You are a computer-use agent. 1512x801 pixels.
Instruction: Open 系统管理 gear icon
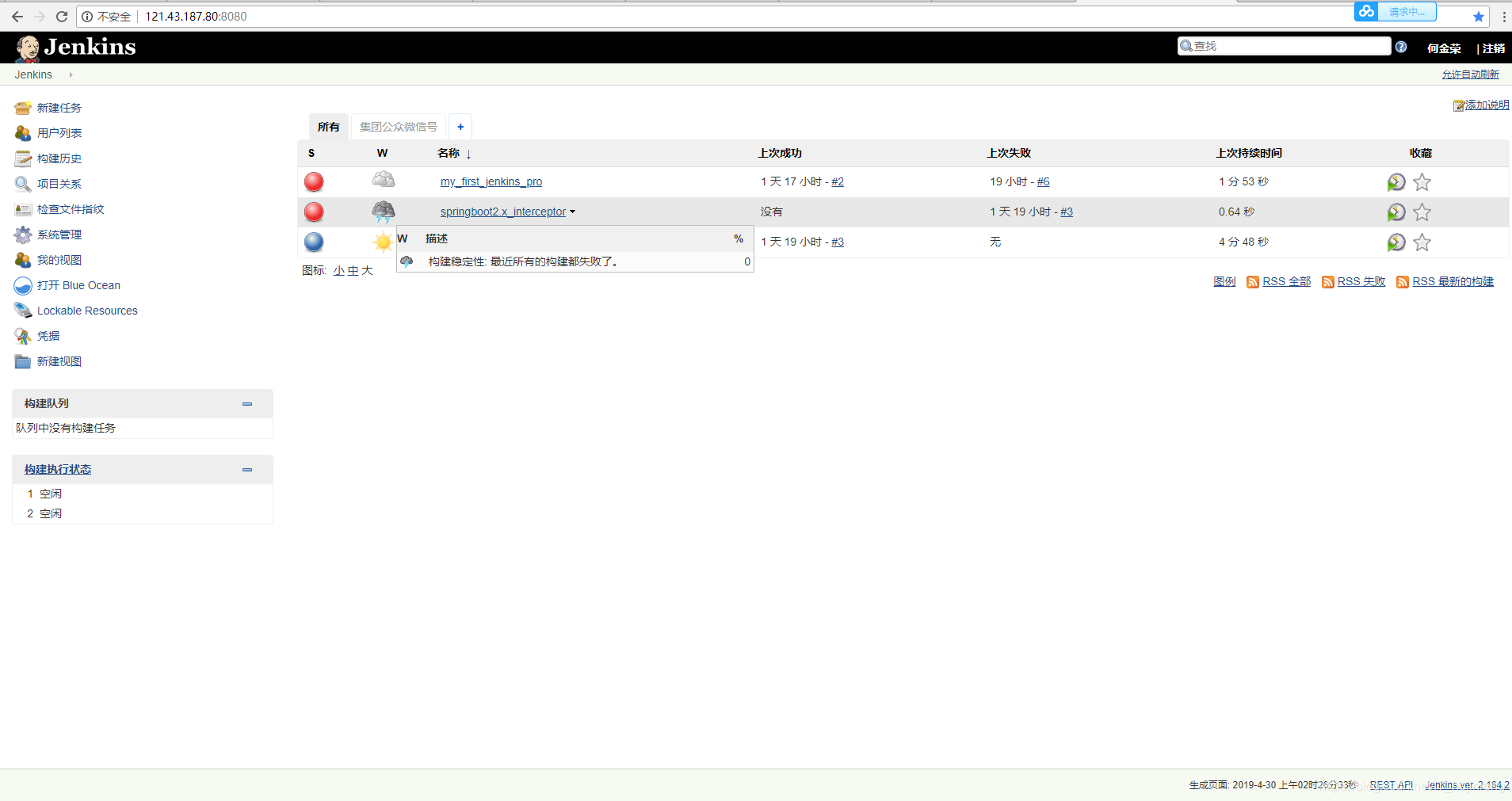click(x=23, y=235)
